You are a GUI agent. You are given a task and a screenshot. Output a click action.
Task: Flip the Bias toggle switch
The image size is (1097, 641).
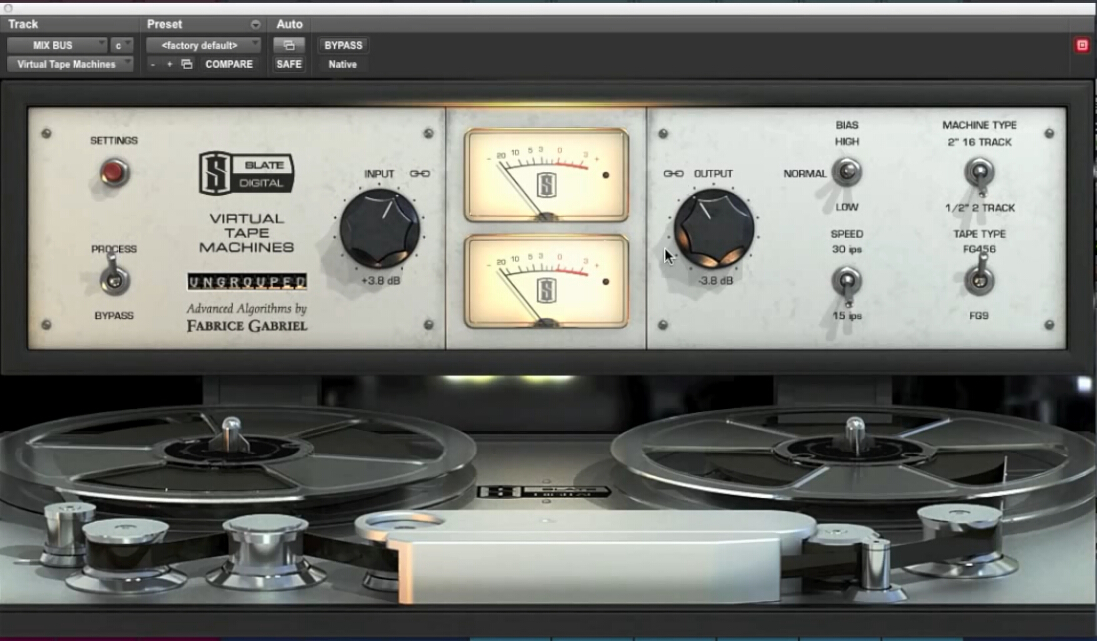coord(847,172)
